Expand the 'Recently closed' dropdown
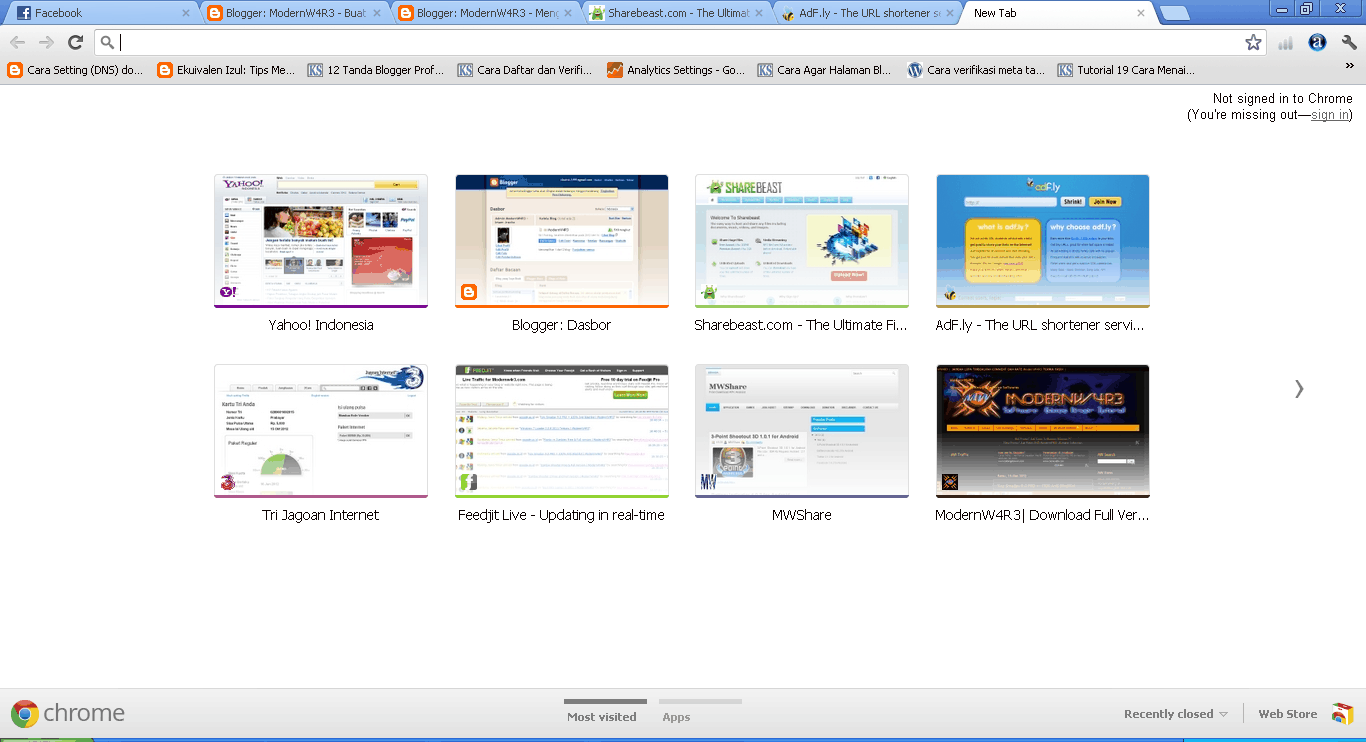This screenshot has width=1366, height=742. [1176, 714]
